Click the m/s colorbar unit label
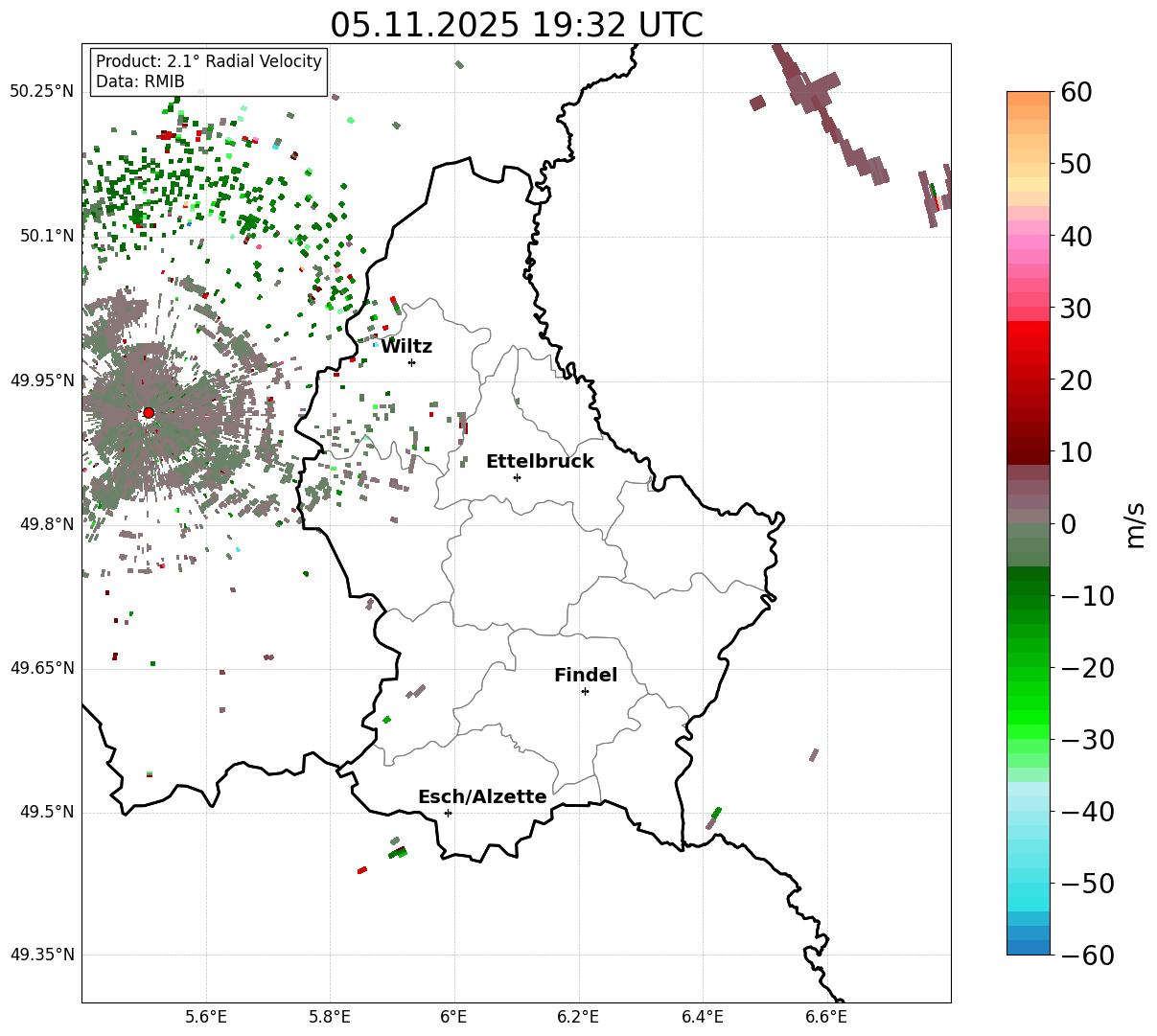1157x1036 pixels. [1136, 523]
